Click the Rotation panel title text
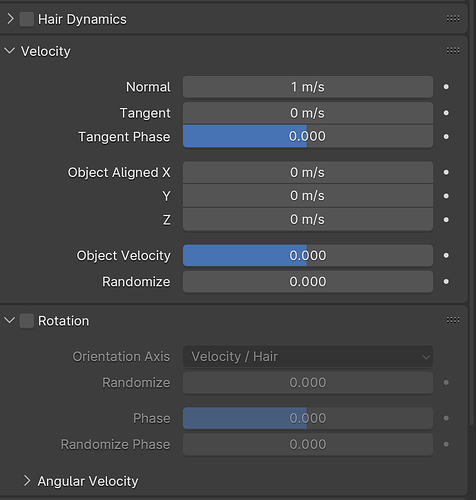 tap(63, 321)
